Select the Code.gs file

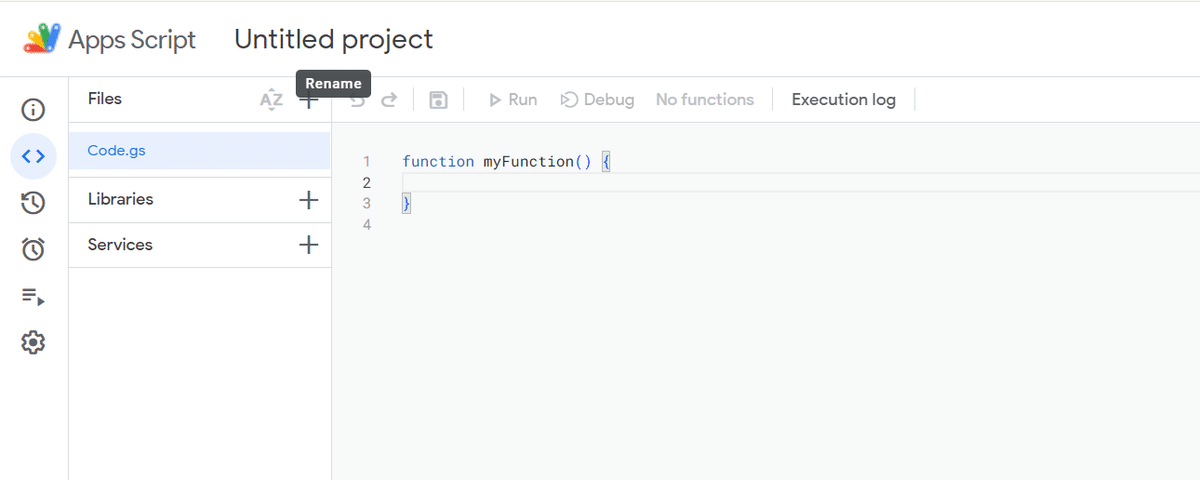click(x=200, y=151)
